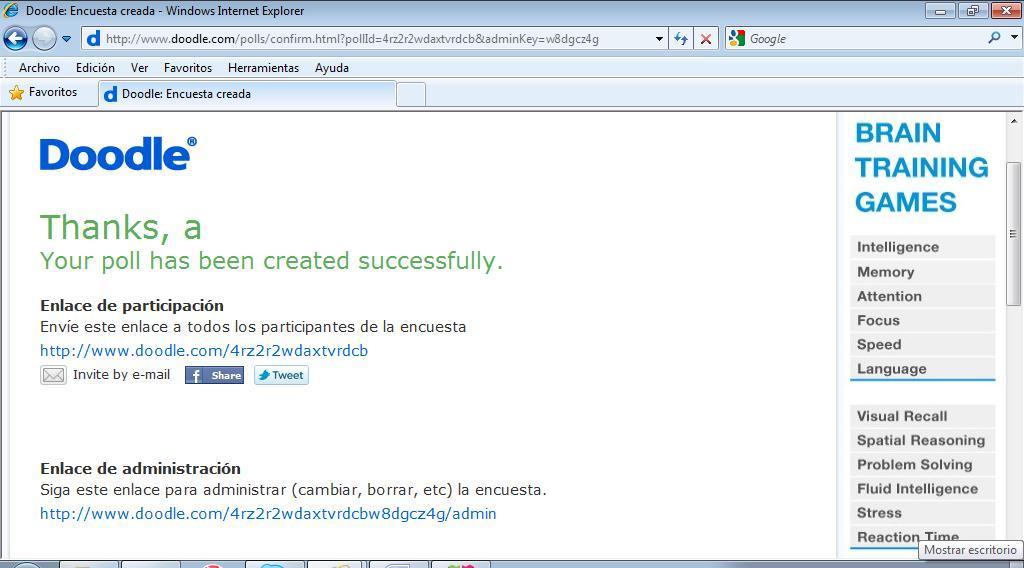Open the poll administration link
Image resolution: width=1024 pixels, height=568 pixels.
tap(268, 514)
